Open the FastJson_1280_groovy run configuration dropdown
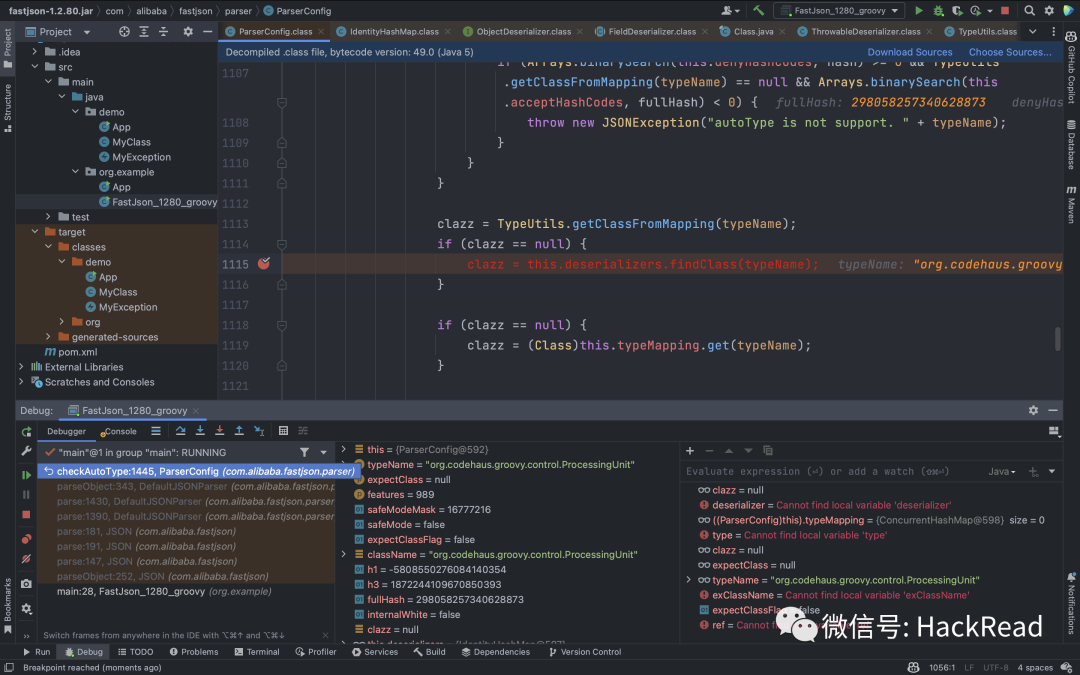This screenshot has width=1080, height=675. 840,10
